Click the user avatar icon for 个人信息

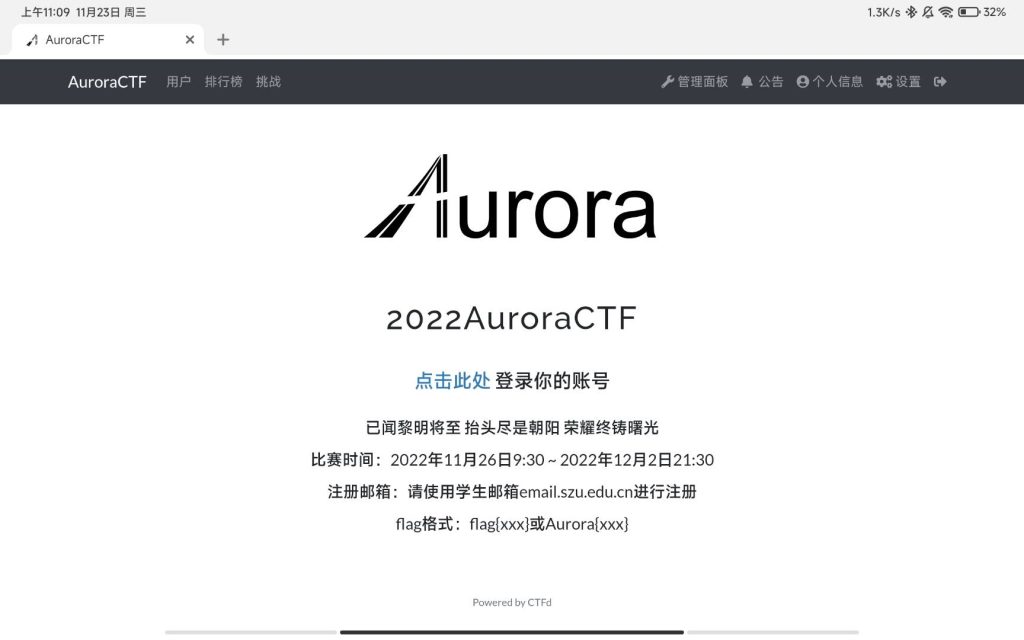[802, 82]
